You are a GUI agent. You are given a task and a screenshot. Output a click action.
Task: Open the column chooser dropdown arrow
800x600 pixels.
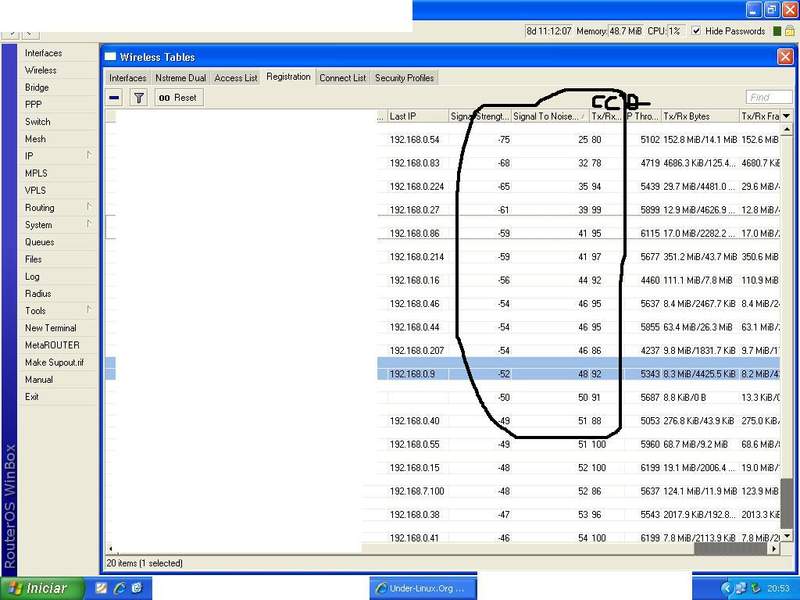[786, 116]
